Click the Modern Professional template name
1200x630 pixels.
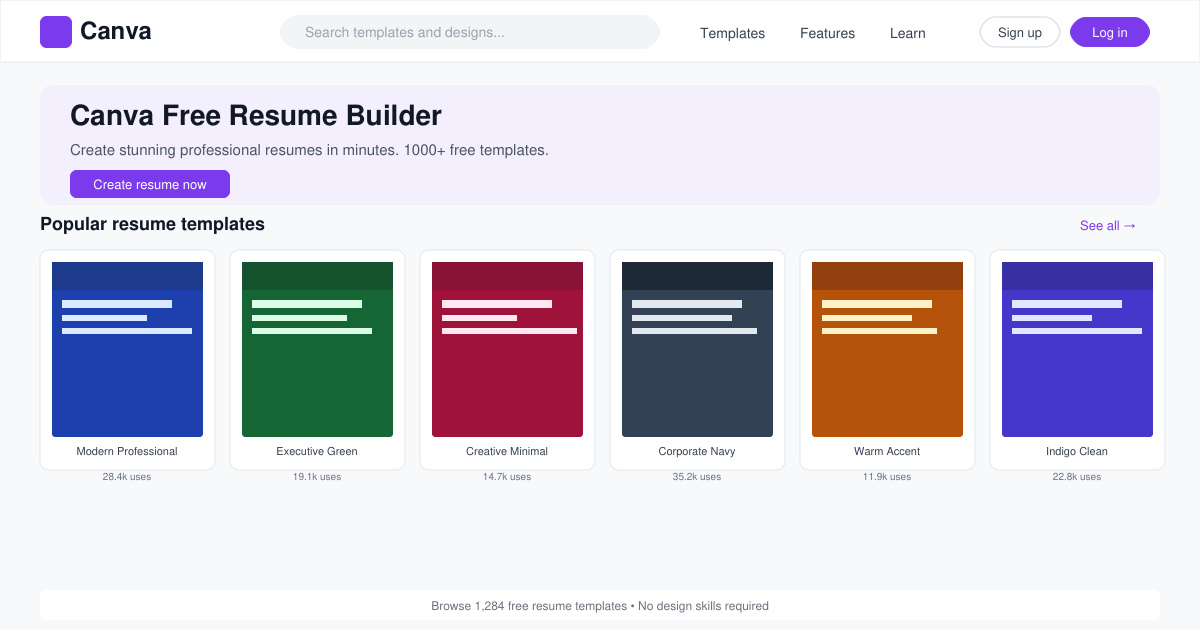pos(127,451)
